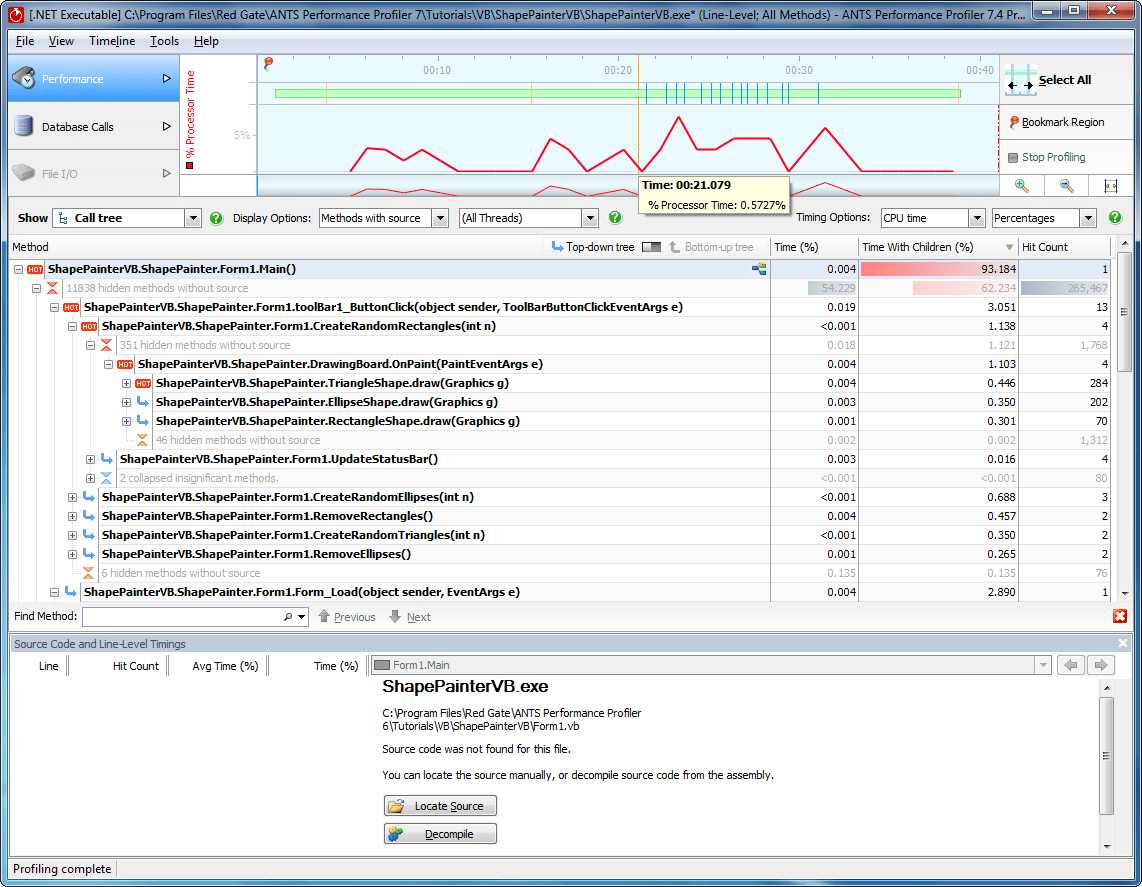The height and width of the screenshot is (887, 1142).
Task: Zoom in on the timeline with the magnifier
Action: [1022, 186]
